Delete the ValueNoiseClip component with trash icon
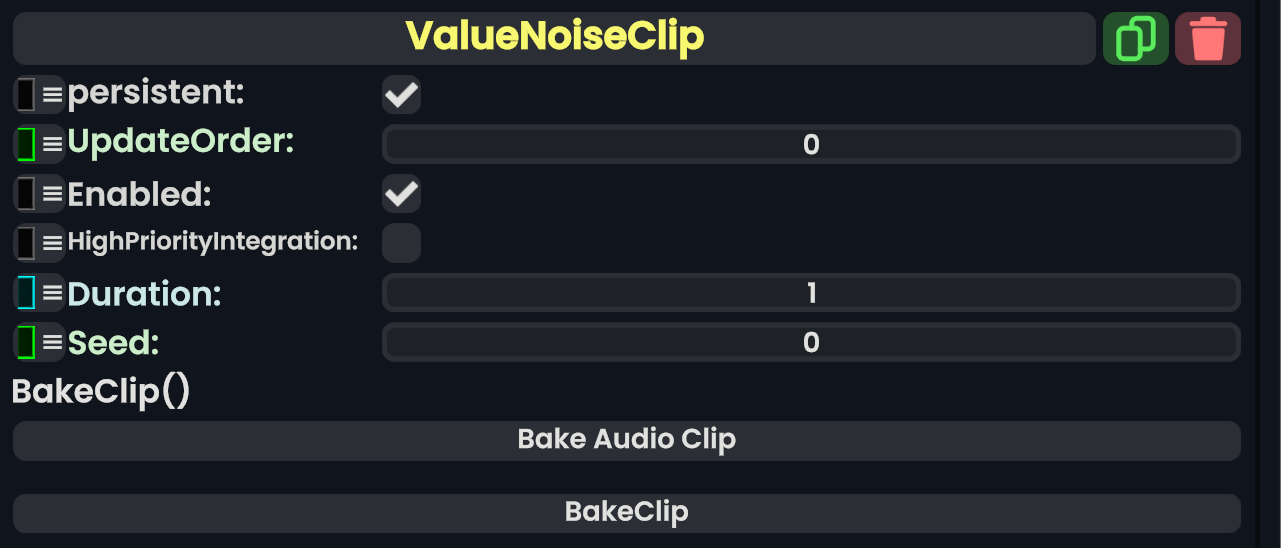Screen dimensions: 1281x548 pos(1208,39)
